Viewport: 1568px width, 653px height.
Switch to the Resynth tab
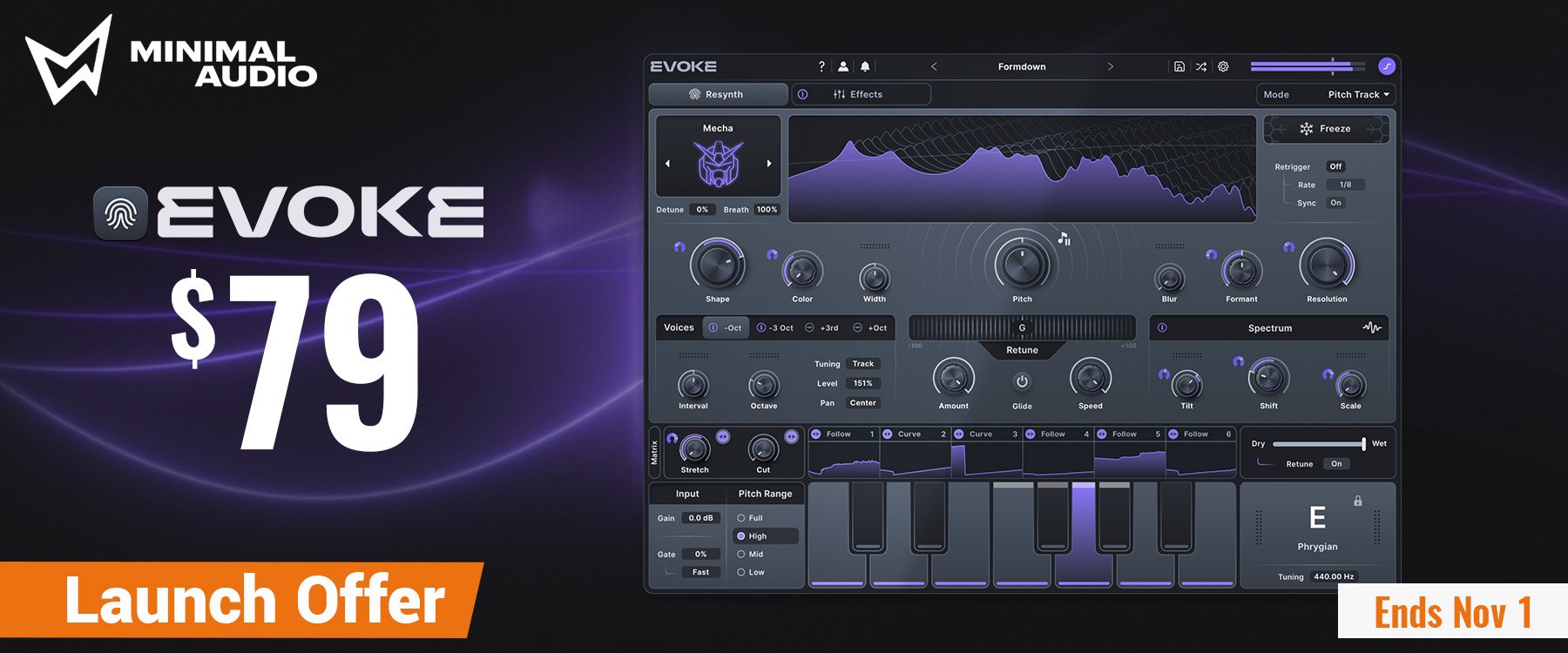(x=718, y=94)
